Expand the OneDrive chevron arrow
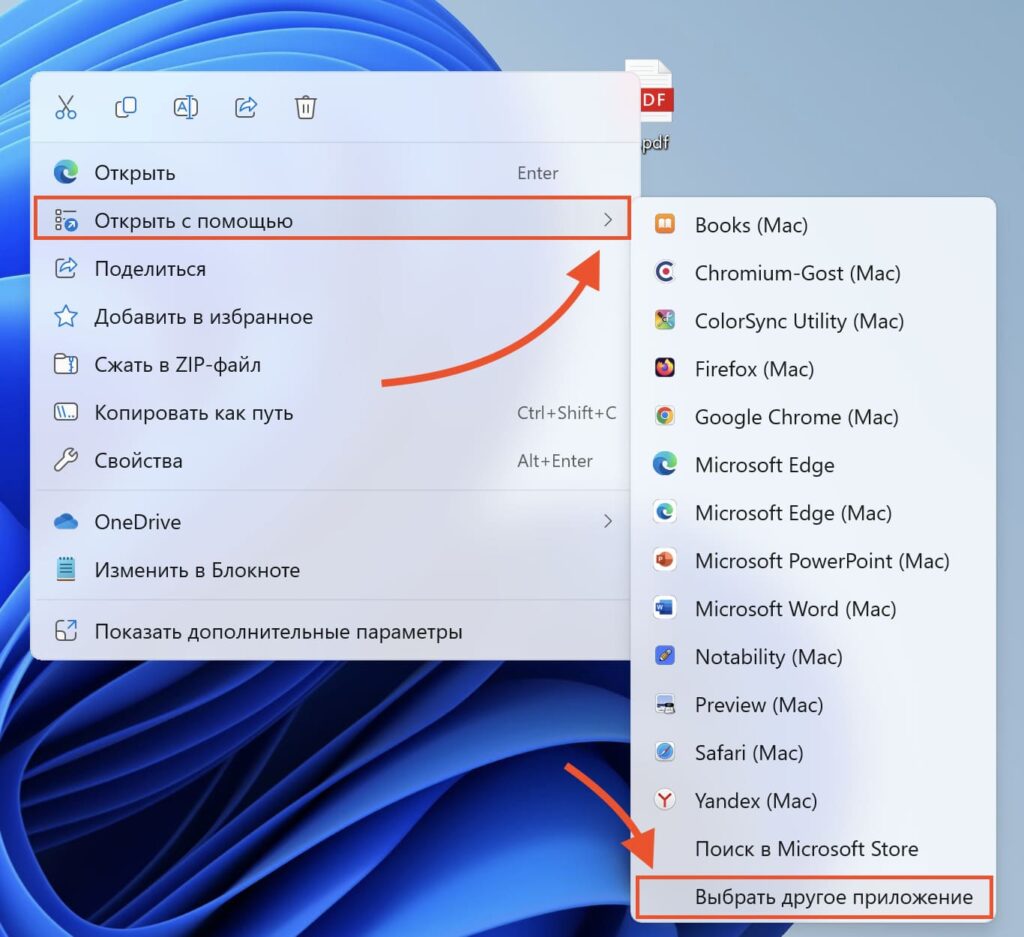 pyautogui.click(x=608, y=521)
